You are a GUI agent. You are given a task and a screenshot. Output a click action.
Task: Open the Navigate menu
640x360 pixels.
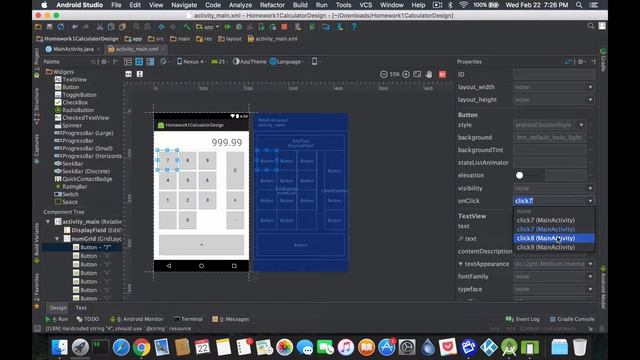184,5
